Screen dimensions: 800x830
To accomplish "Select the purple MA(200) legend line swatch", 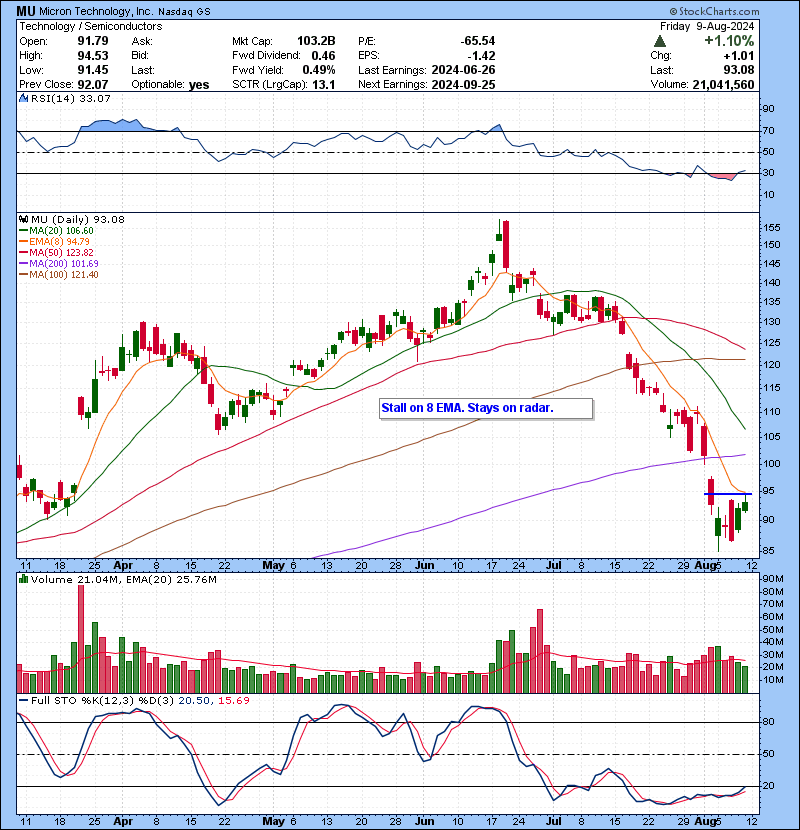I will [23, 264].
